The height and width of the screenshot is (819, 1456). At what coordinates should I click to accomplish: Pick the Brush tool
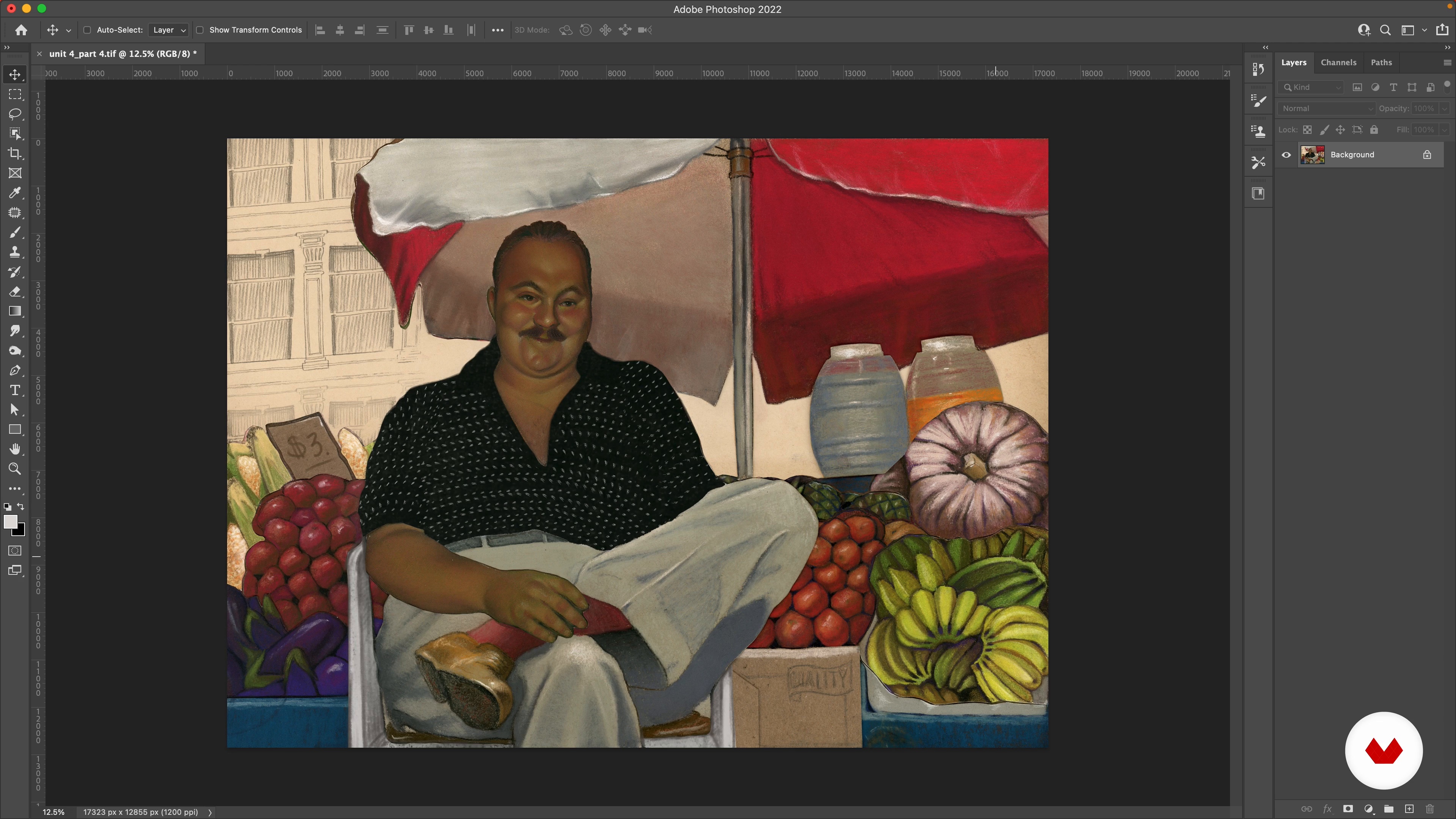coord(15,232)
